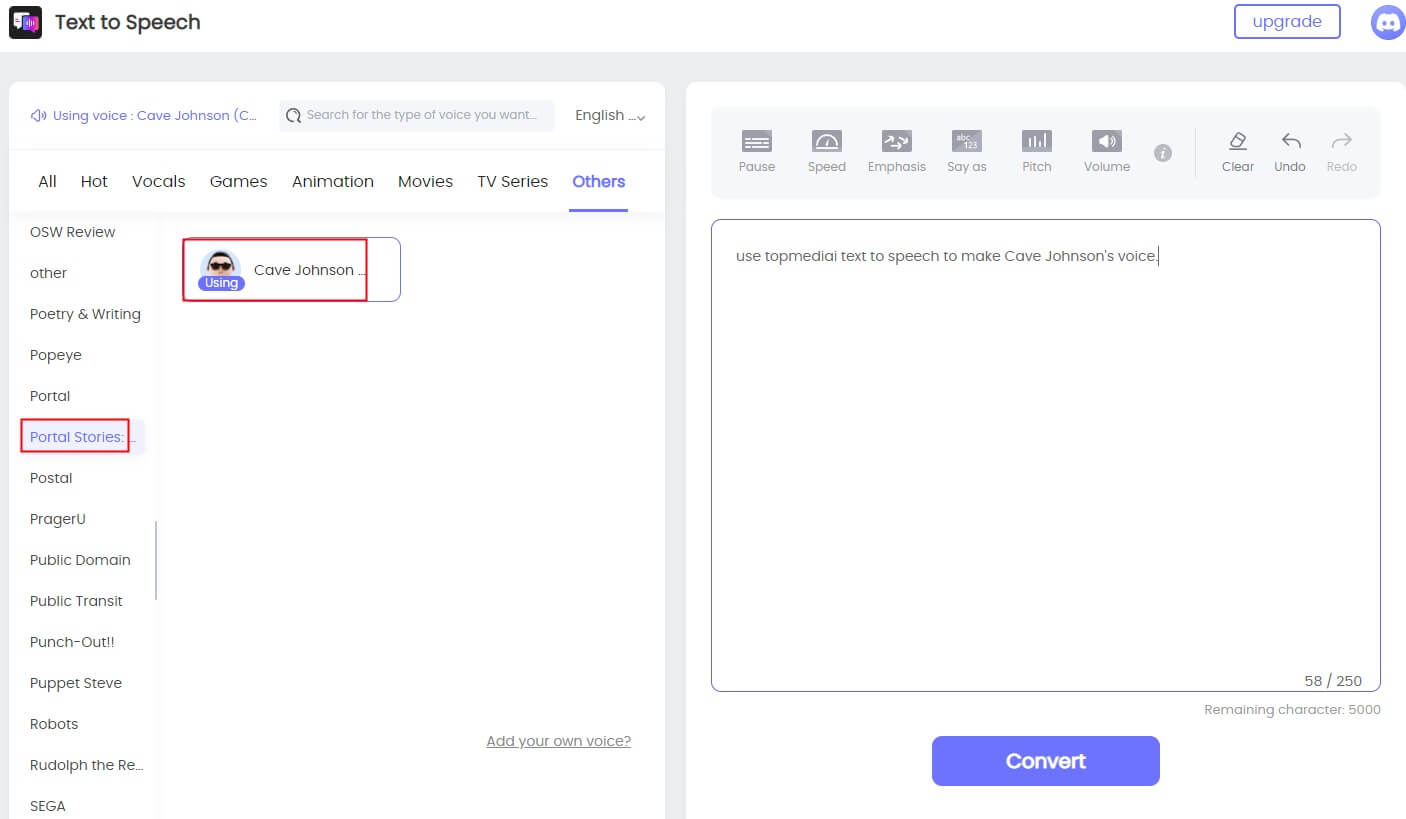Click the upgrade button
This screenshot has height=819, width=1406.
point(1287,21)
